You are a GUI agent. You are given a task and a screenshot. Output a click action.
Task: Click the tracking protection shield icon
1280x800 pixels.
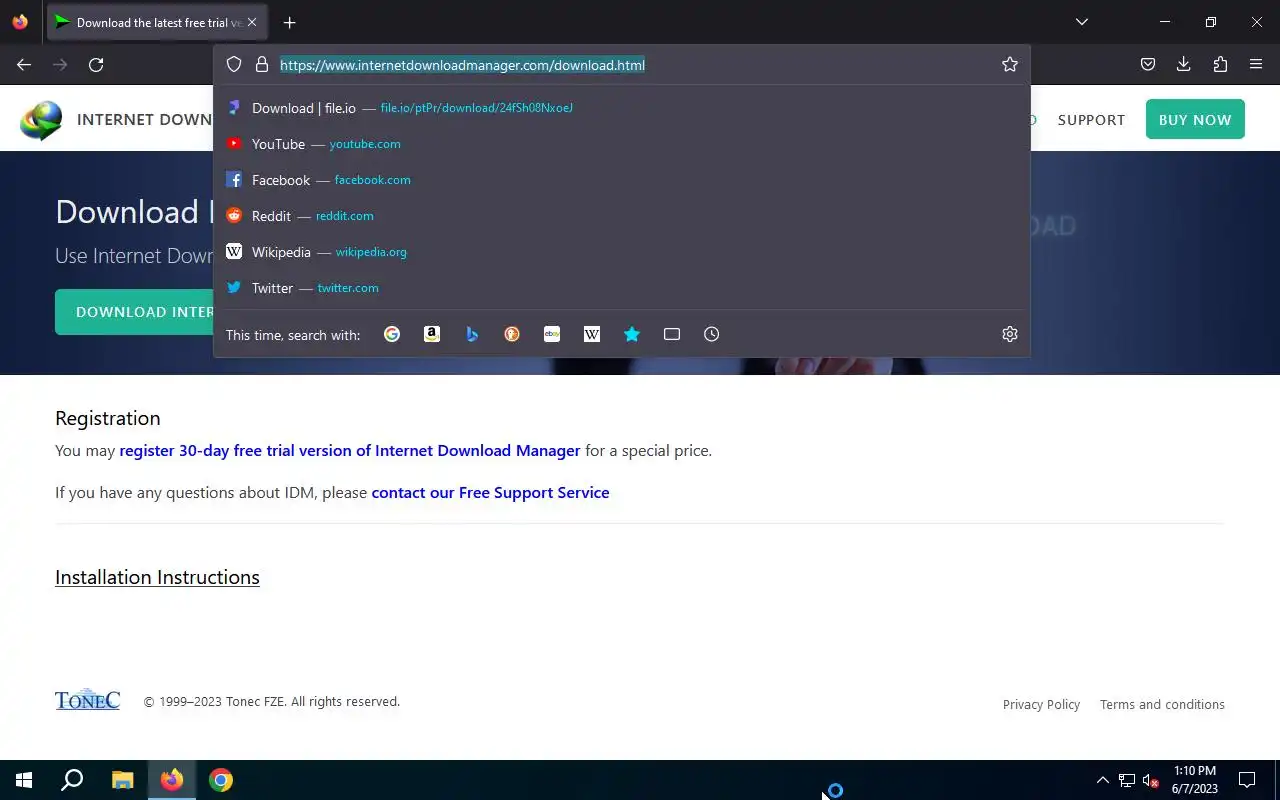tap(234, 65)
